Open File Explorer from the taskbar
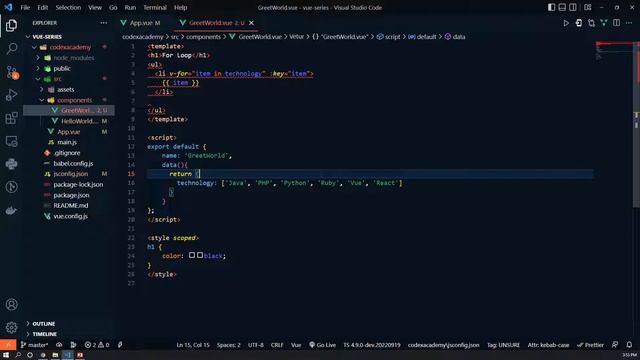640x360 pixels. coord(55,355)
